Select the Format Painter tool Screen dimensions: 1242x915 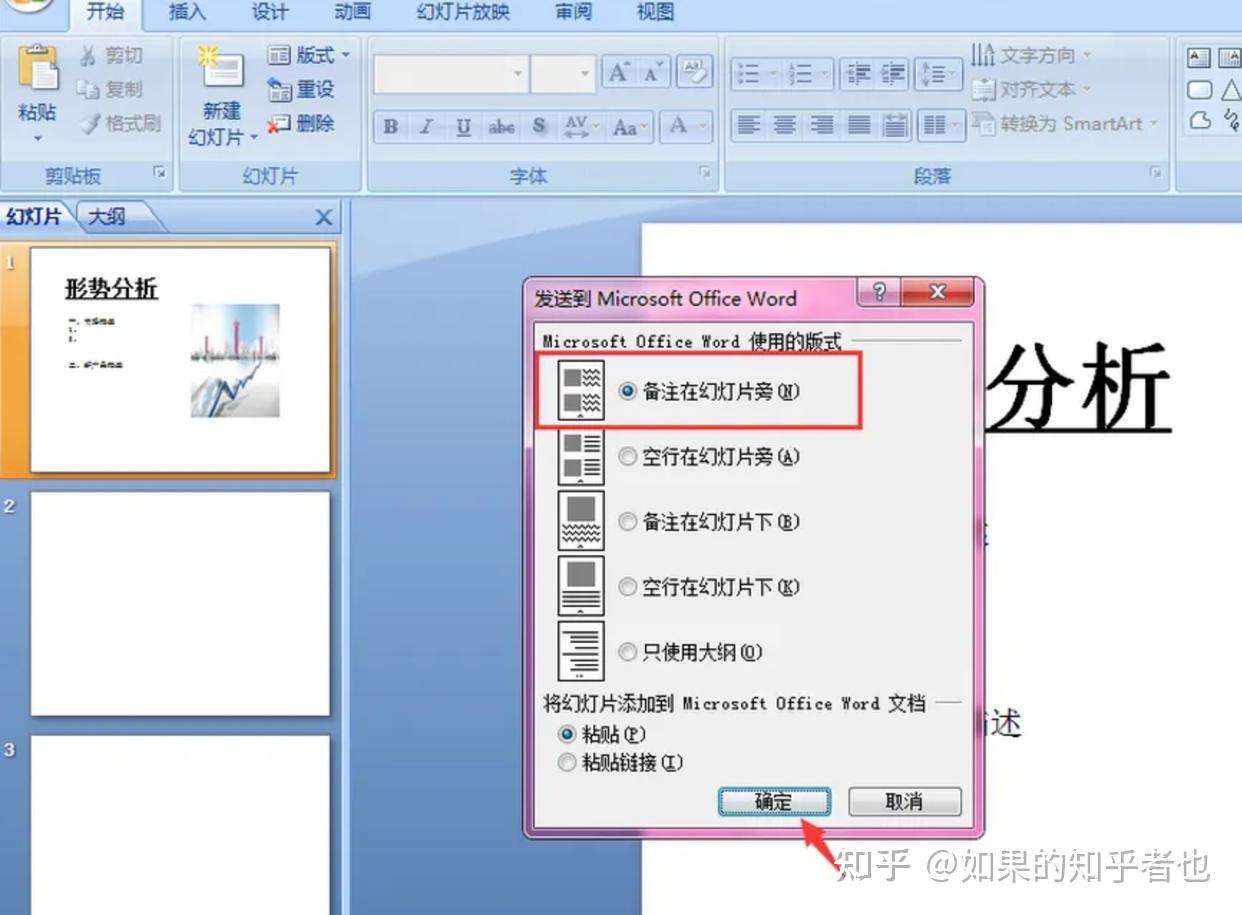coord(120,123)
